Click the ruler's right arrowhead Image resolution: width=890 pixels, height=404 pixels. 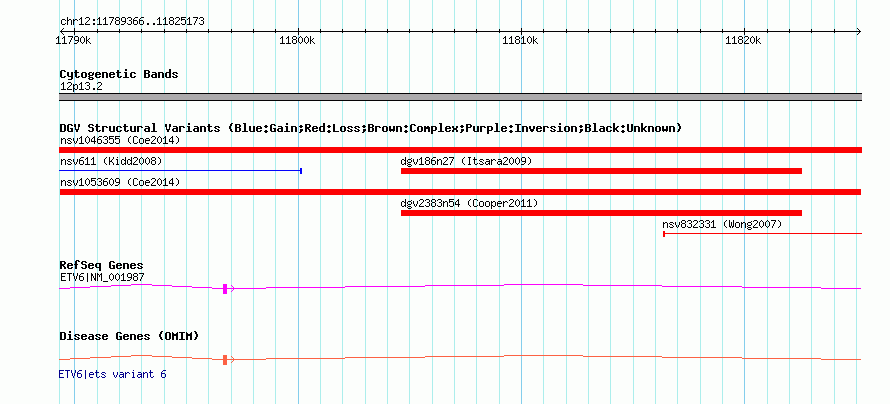pyautogui.click(x=858, y=31)
